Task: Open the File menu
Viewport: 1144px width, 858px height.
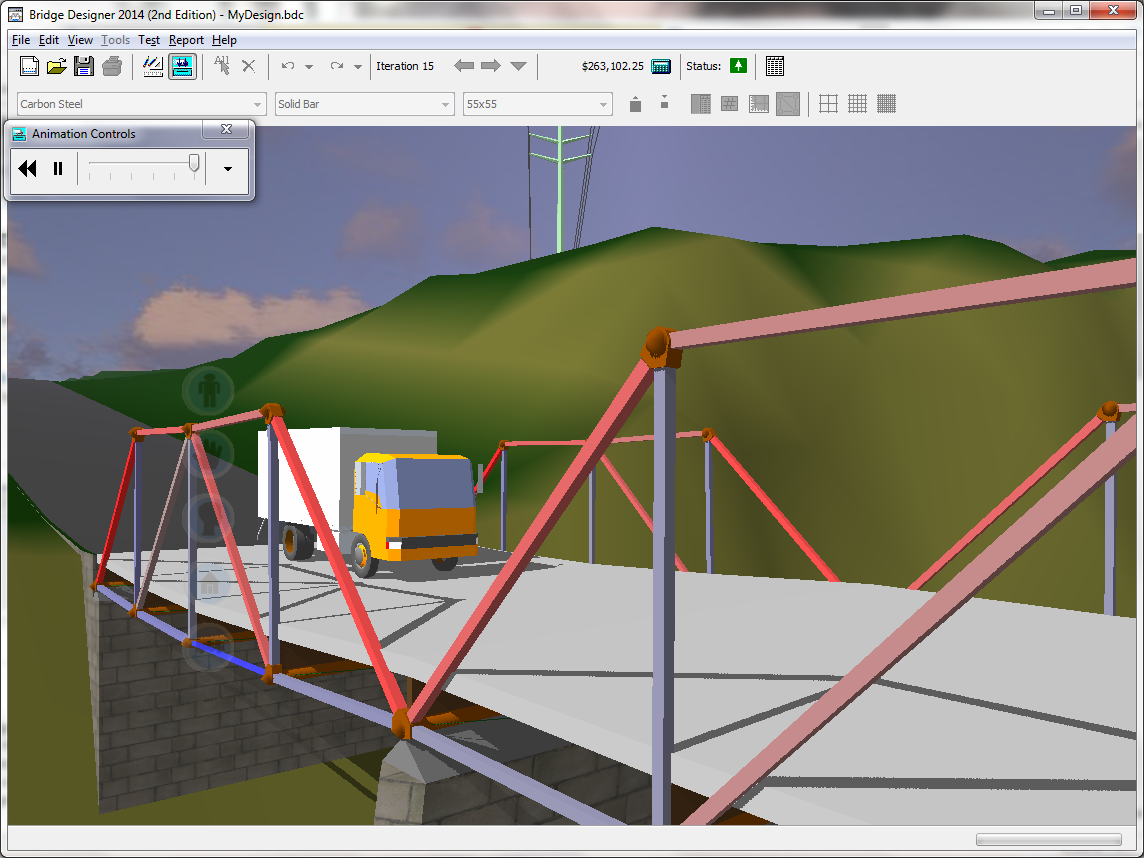Action: click(21, 40)
